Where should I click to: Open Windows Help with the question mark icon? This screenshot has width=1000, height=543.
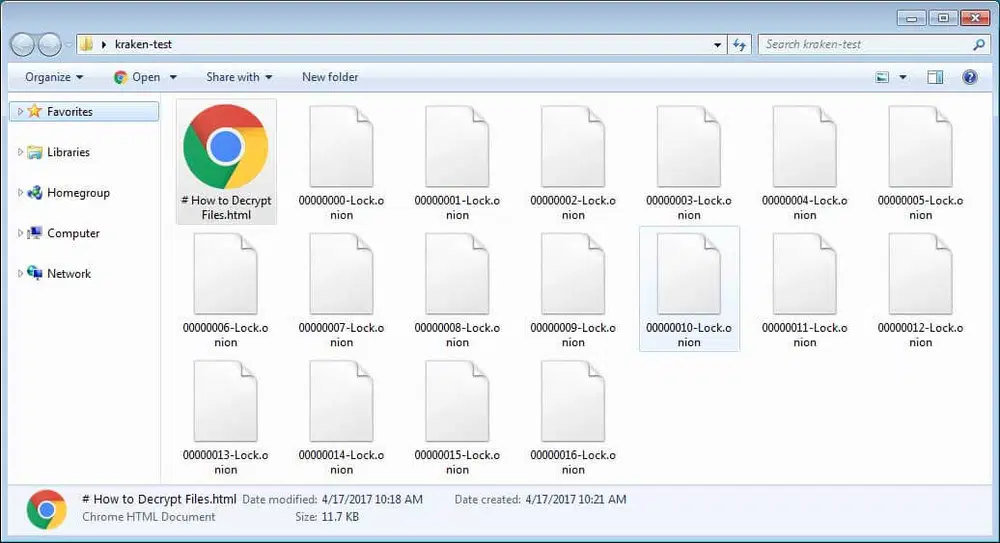(x=970, y=77)
